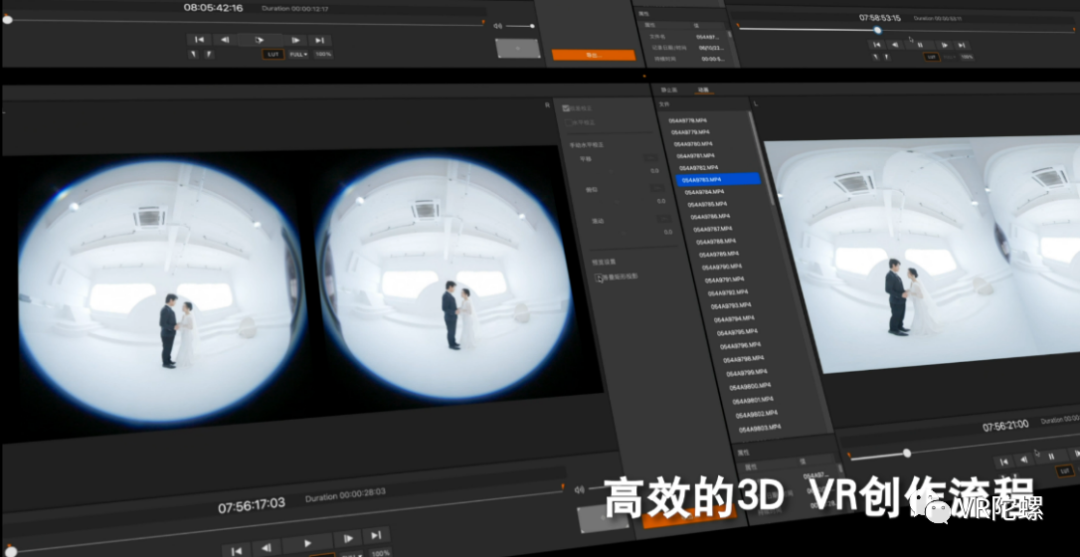Select file 054A9781.MP4 in list
Screen dimensions: 1080x557
[x=696, y=156]
